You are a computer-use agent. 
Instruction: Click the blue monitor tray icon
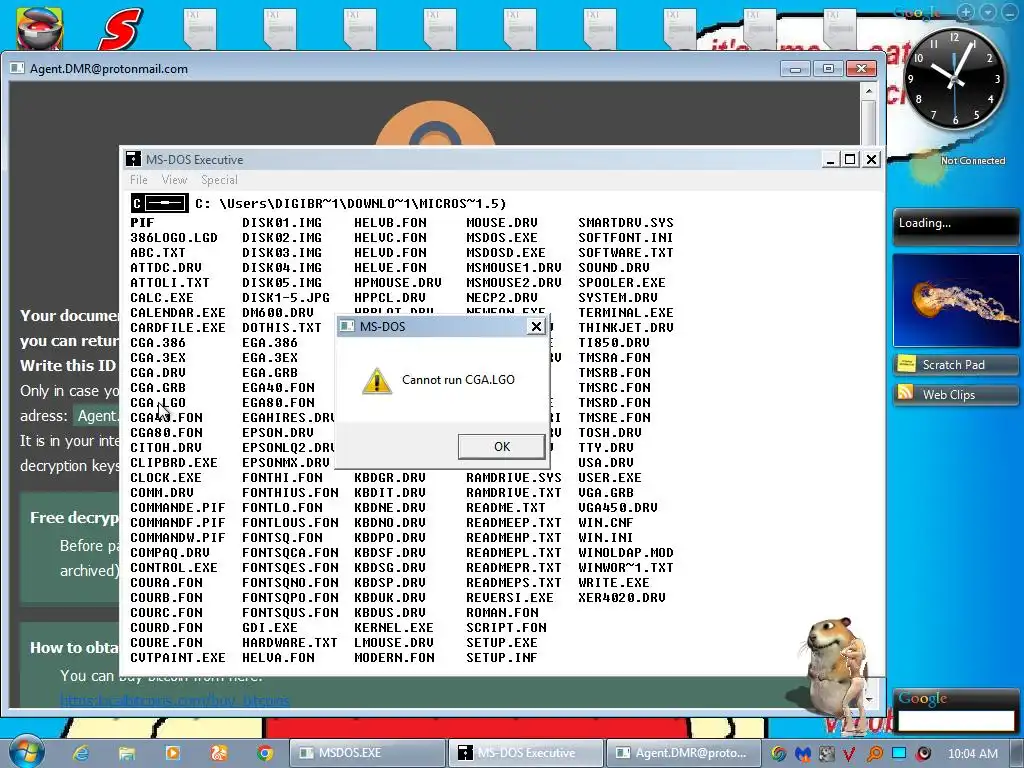pyautogui.click(x=899, y=753)
